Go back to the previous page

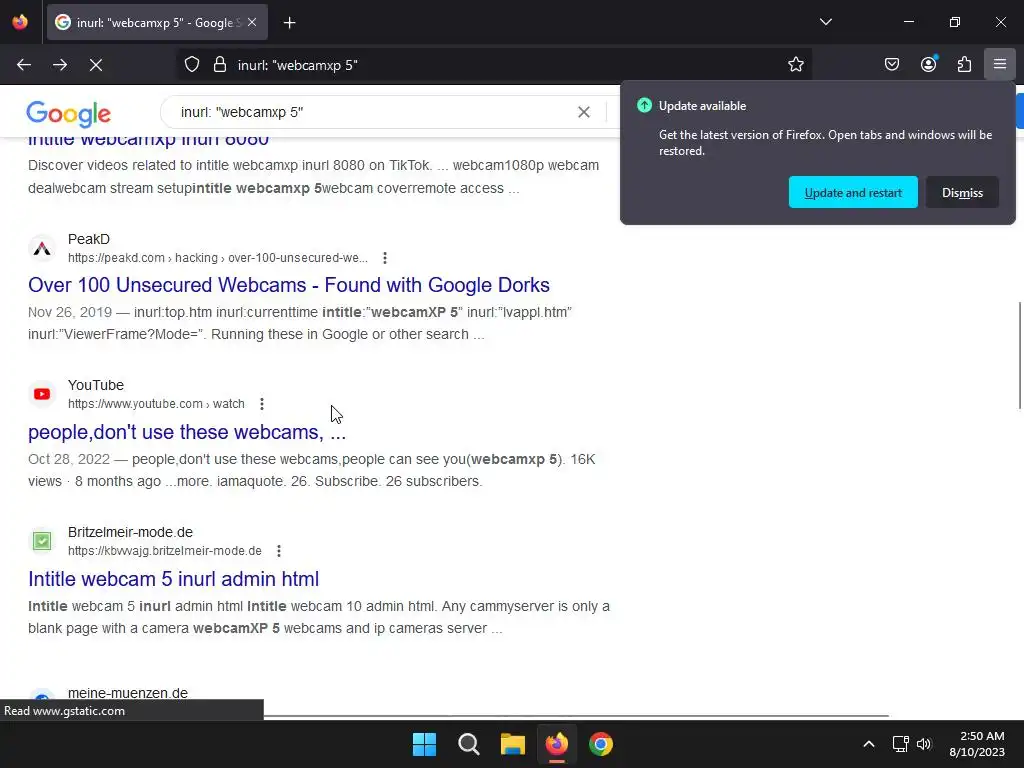click(x=24, y=65)
